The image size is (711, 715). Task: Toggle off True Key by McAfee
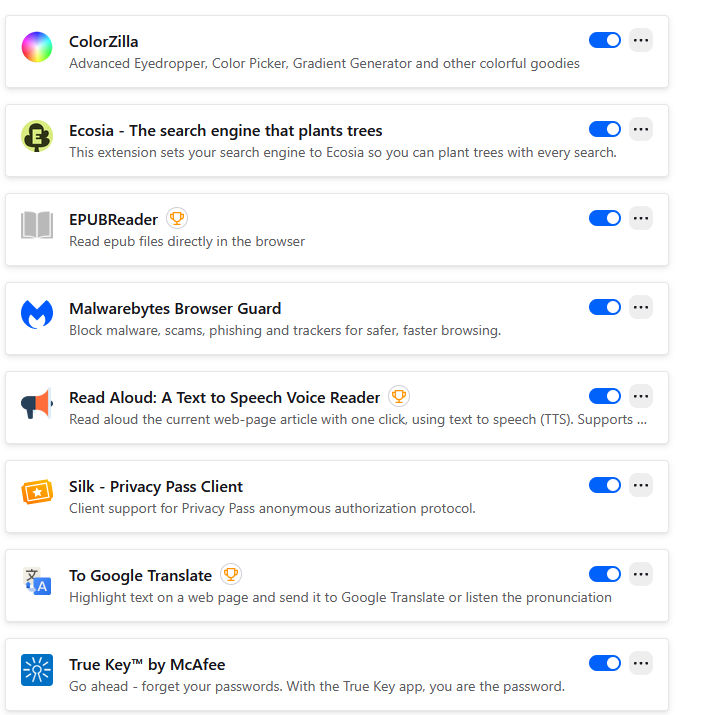(605, 663)
